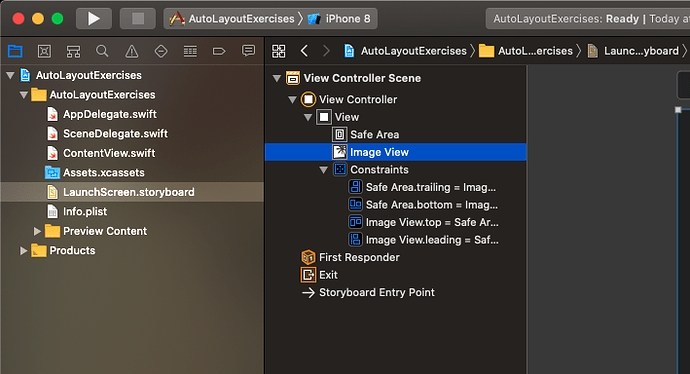690x374 pixels.
Task: Open ContentView.swift file
Action: (x=101, y=153)
